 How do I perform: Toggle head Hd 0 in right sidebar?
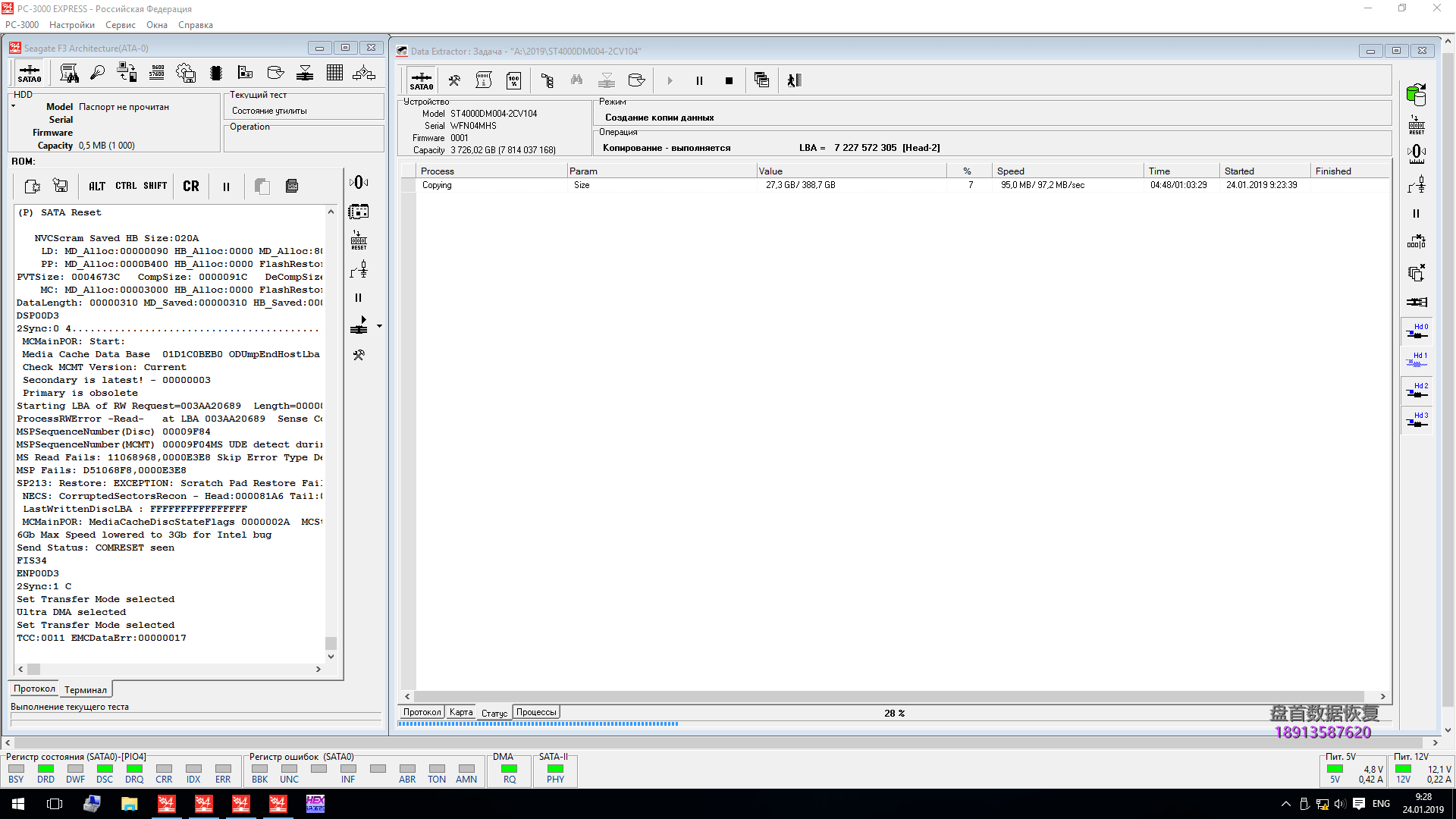point(1416,331)
